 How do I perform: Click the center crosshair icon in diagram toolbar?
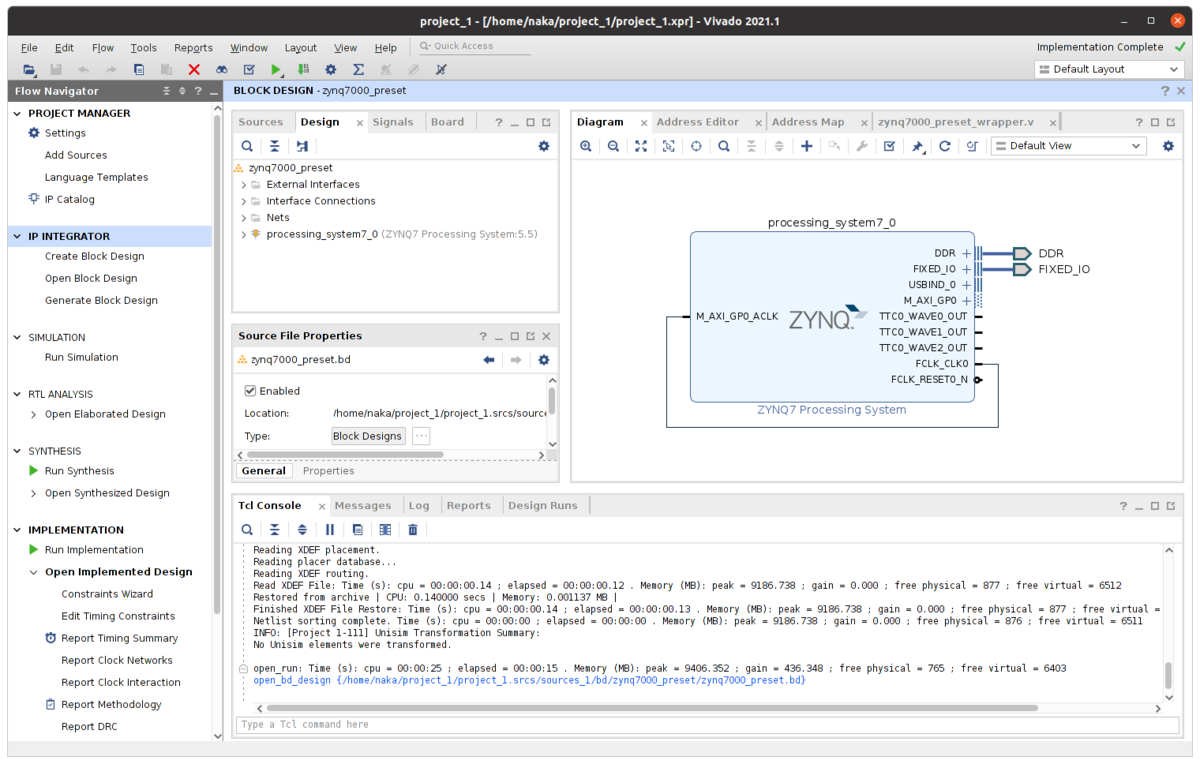[x=696, y=146]
